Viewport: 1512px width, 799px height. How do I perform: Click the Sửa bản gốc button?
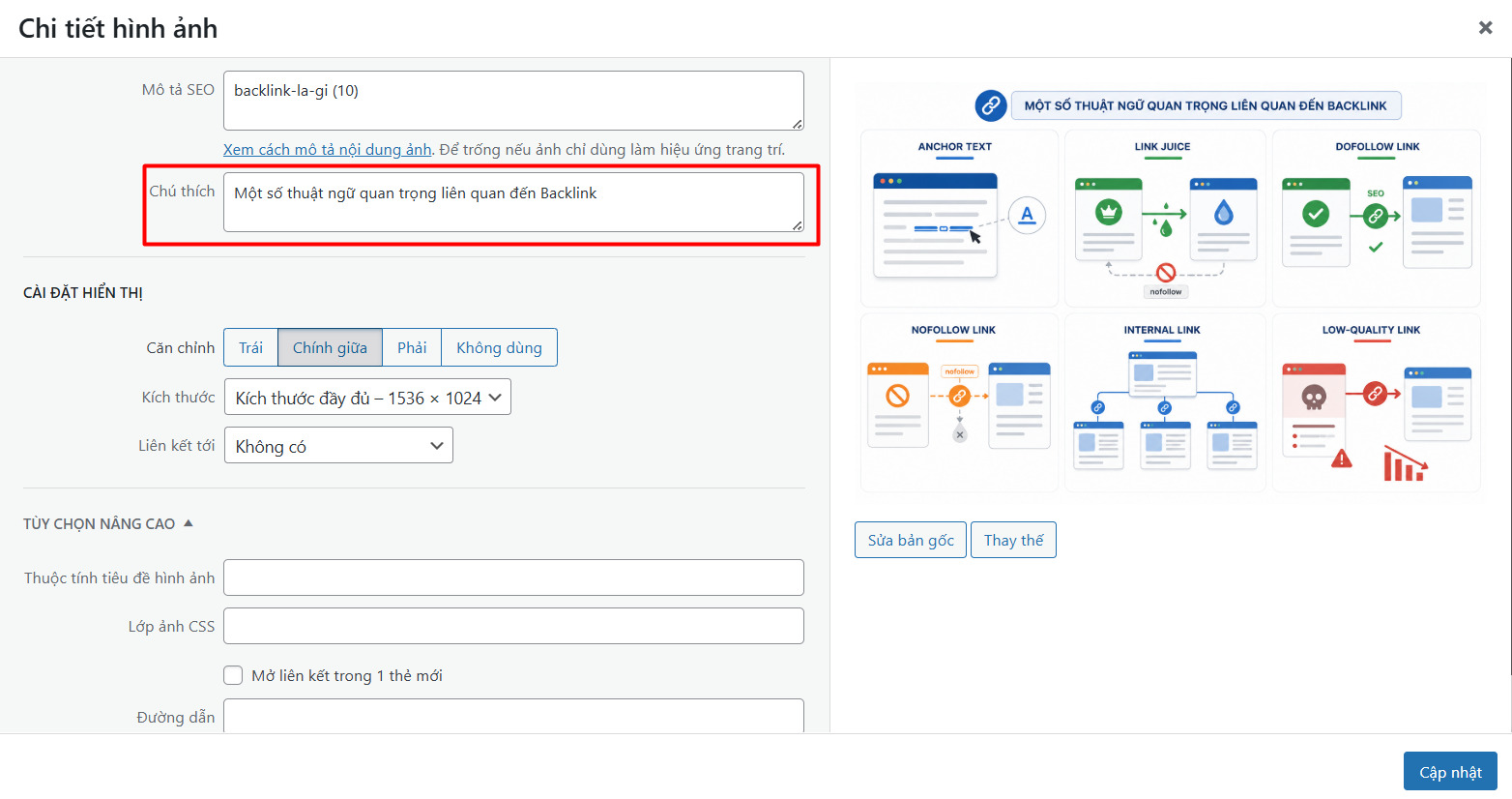[911, 540]
